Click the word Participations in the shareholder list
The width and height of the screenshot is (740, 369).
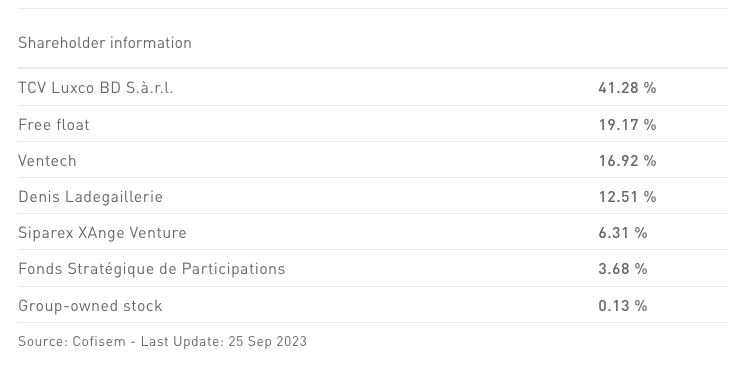point(234,269)
